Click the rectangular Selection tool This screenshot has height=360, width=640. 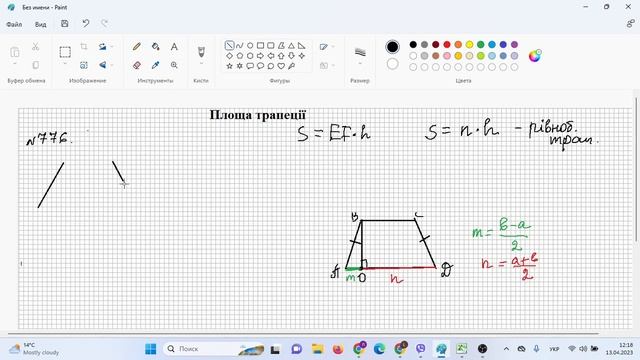[65, 52]
